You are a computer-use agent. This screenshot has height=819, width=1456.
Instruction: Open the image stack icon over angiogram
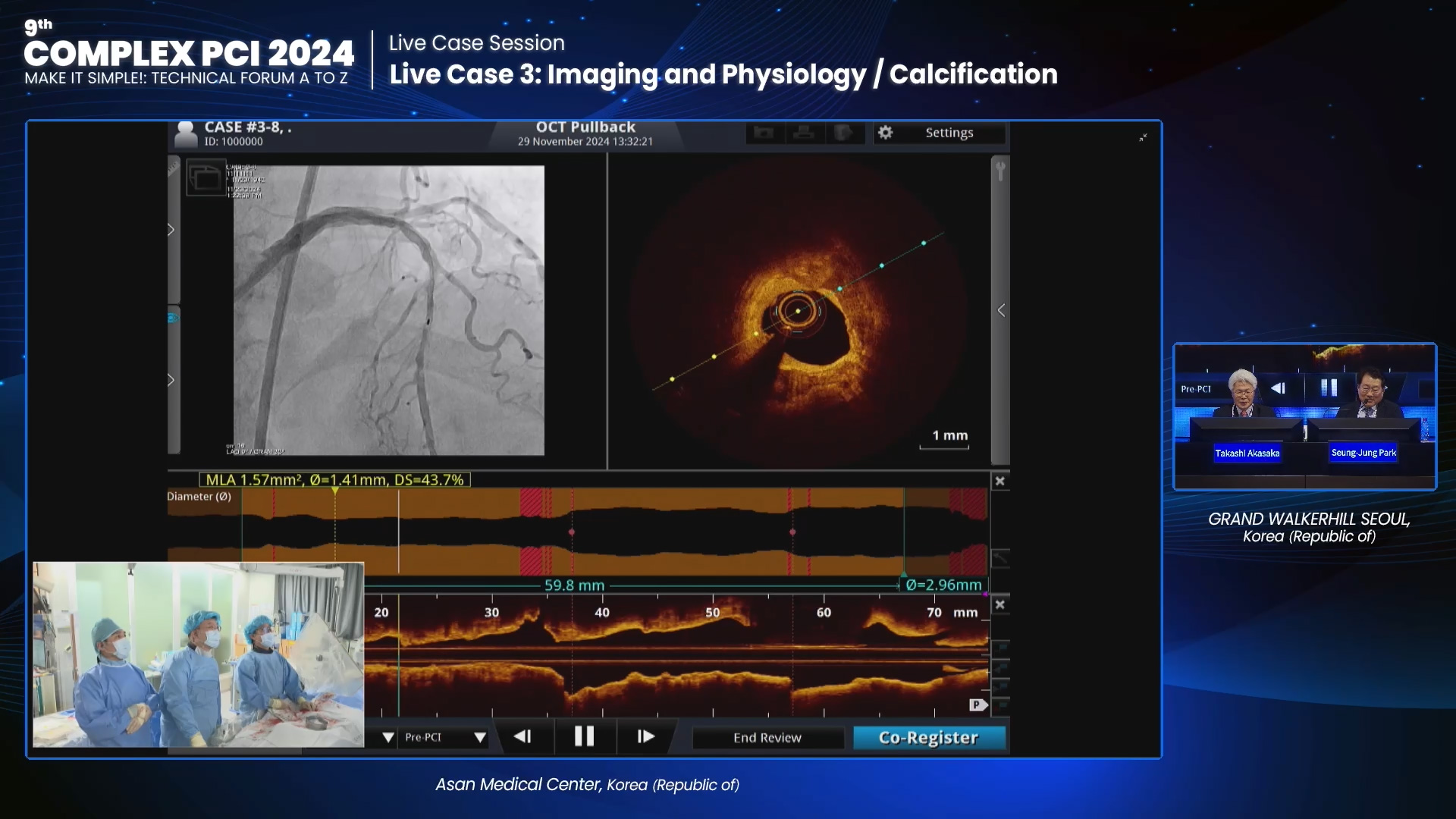pos(206,178)
